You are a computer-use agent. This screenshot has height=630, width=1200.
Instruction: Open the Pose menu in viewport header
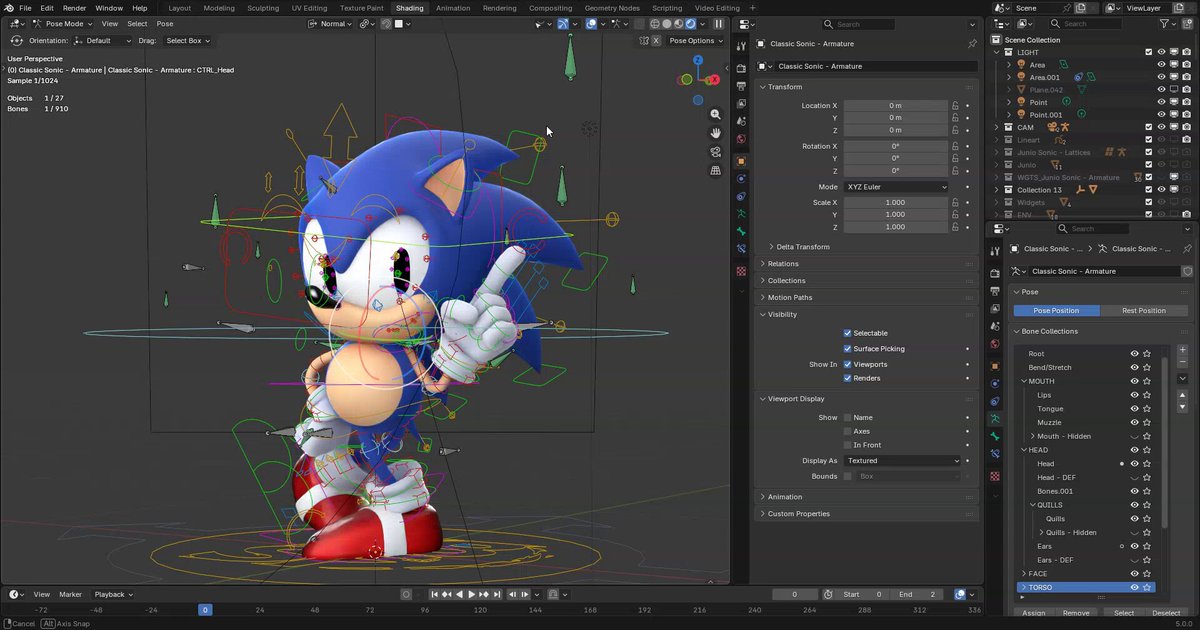click(x=164, y=24)
